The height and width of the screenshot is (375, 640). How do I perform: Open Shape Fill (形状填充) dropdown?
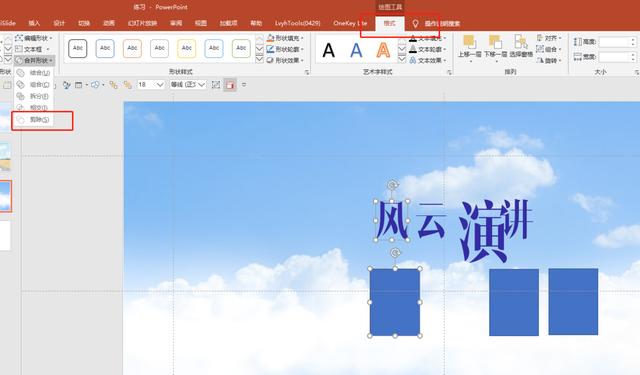(x=285, y=38)
